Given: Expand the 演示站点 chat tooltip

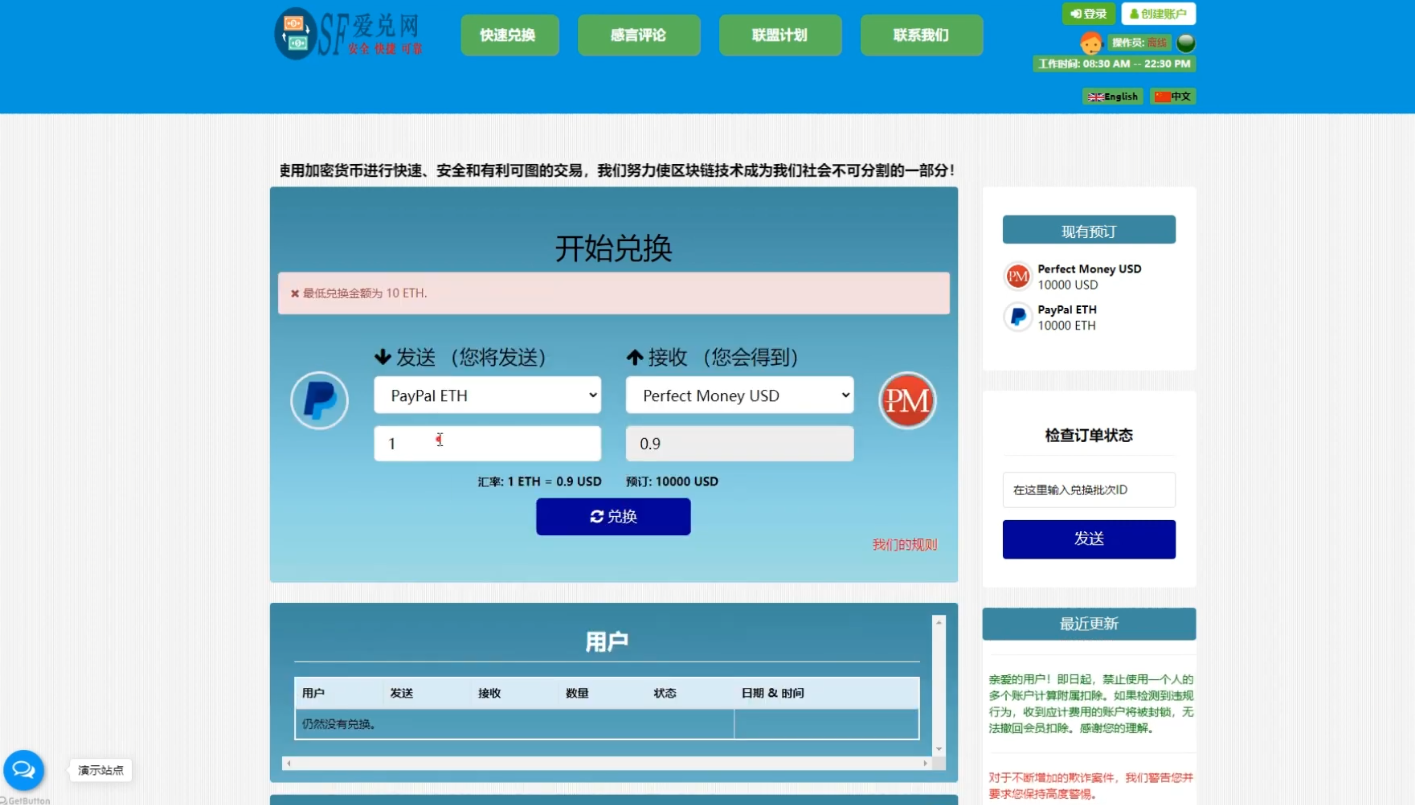Looking at the screenshot, I should click(99, 770).
